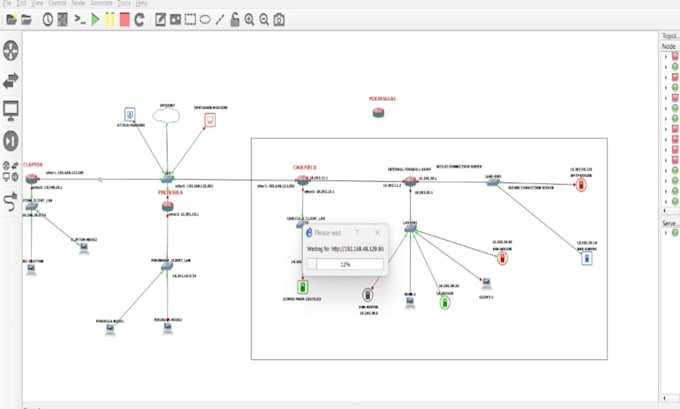Select the grey DNS server node
The width and height of the screenshot is (680, 409).
[367, 295]
